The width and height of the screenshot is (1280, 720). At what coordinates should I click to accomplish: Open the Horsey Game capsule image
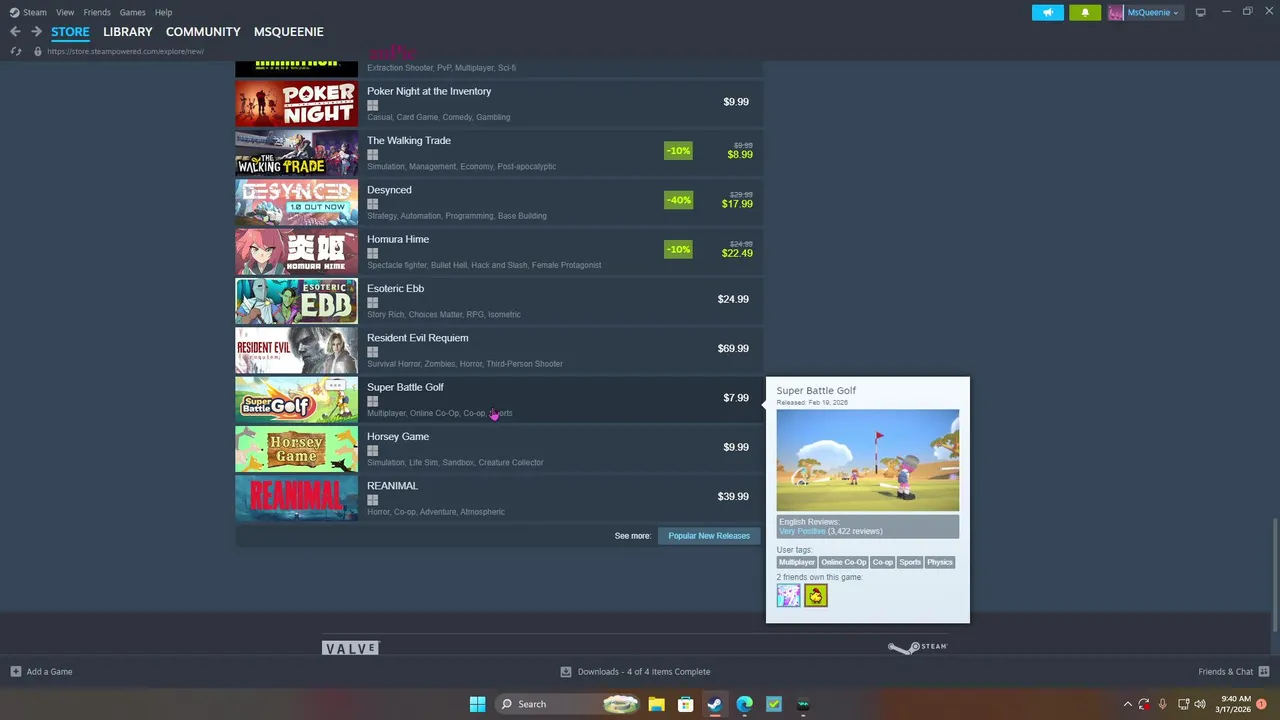click(x=296, y=448)
